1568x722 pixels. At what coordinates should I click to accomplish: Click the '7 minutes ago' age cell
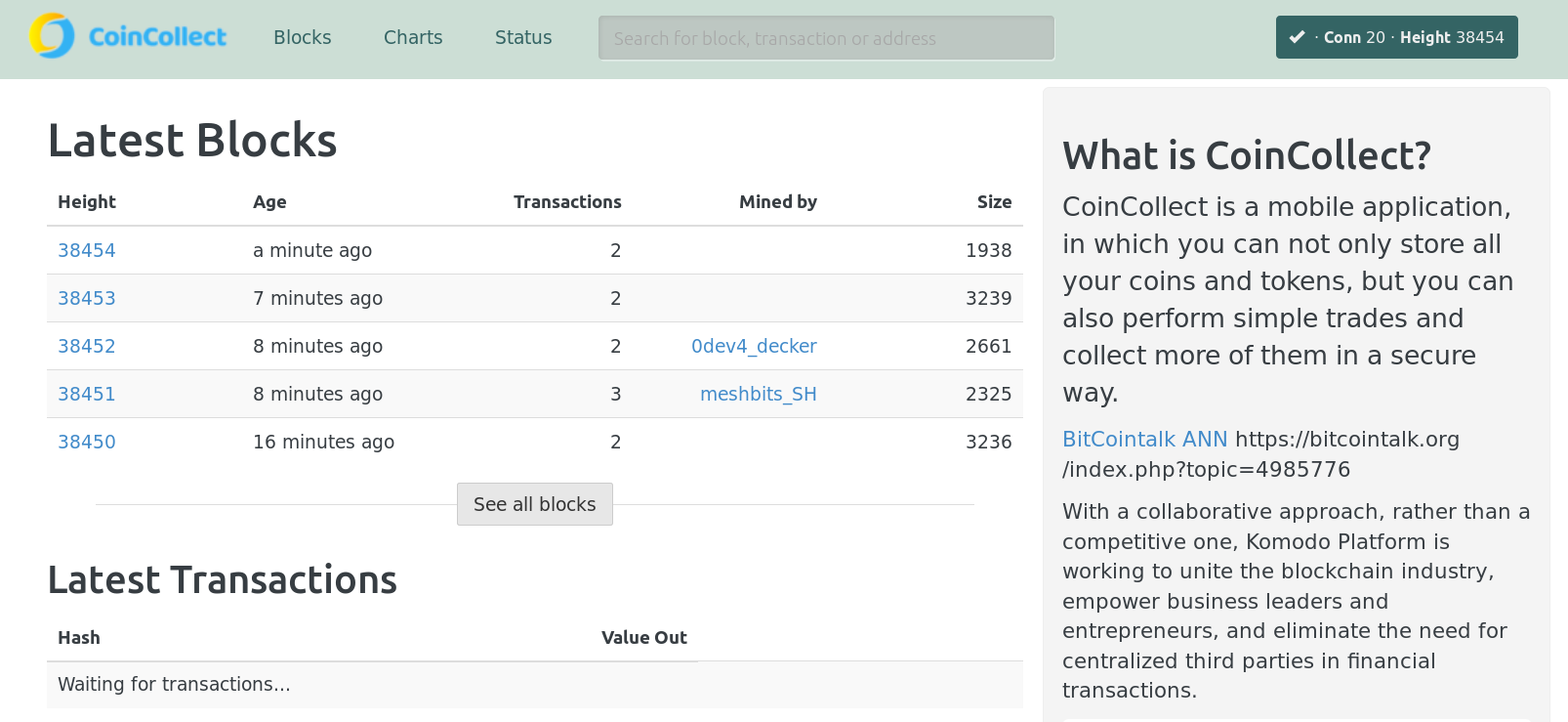click(318, 298)
